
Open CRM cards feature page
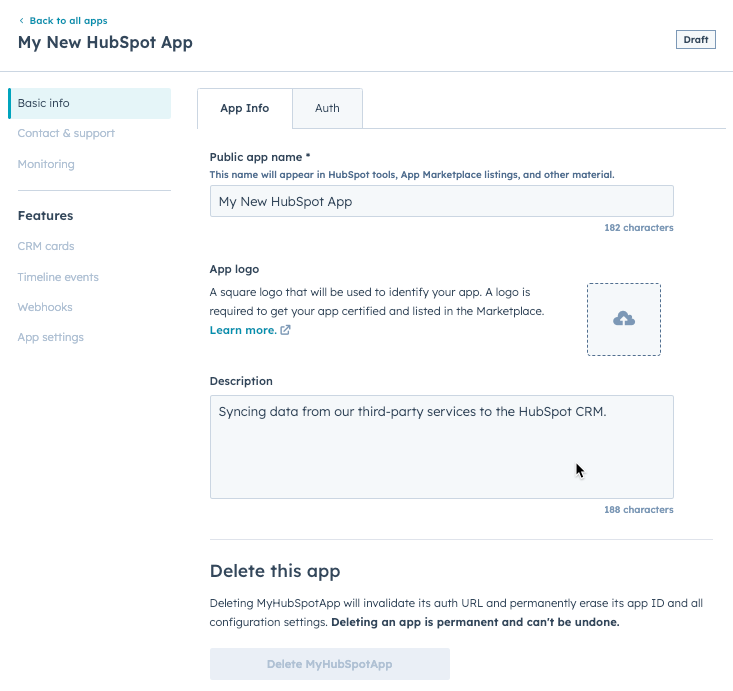46,246
